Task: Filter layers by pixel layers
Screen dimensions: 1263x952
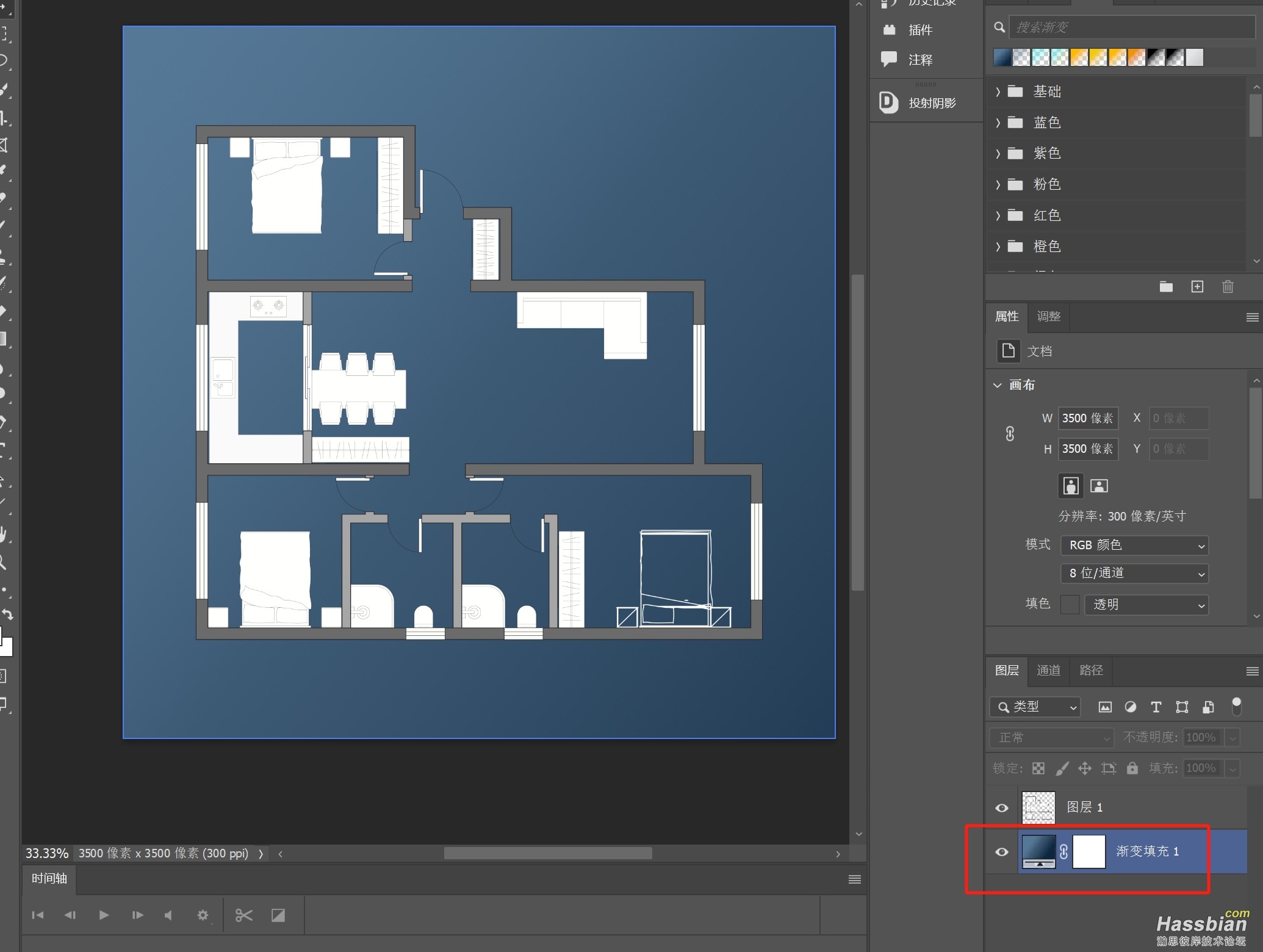Action: [1105, 707]
